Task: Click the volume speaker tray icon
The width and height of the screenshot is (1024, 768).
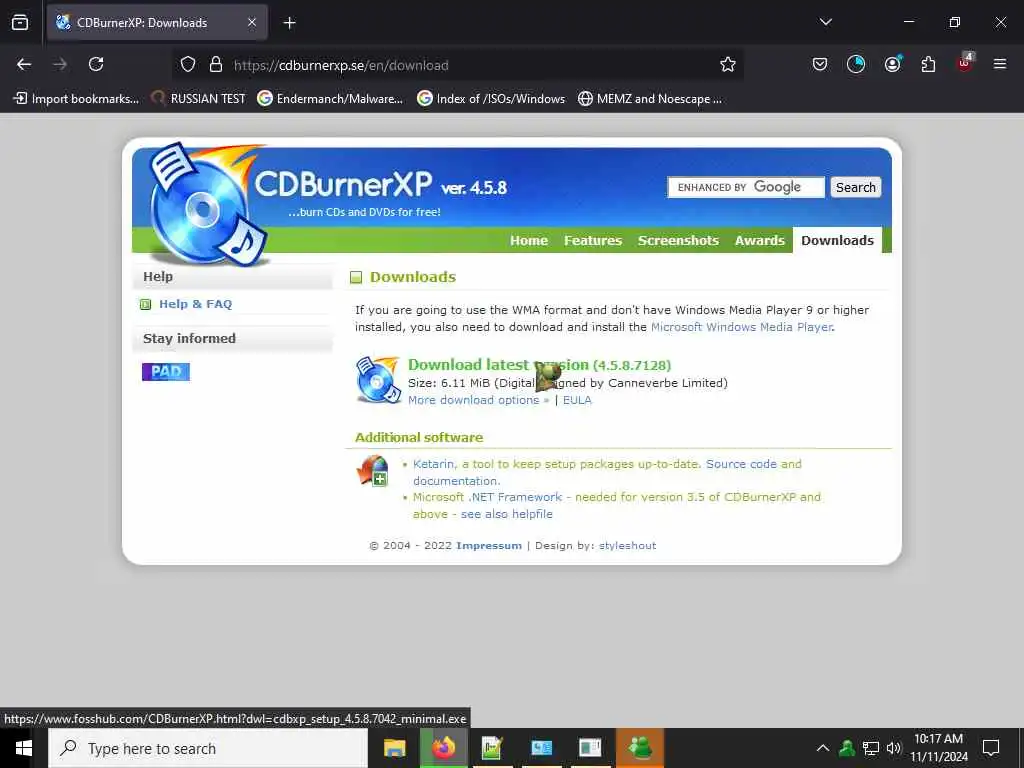Action: click(x=894, y=748)
